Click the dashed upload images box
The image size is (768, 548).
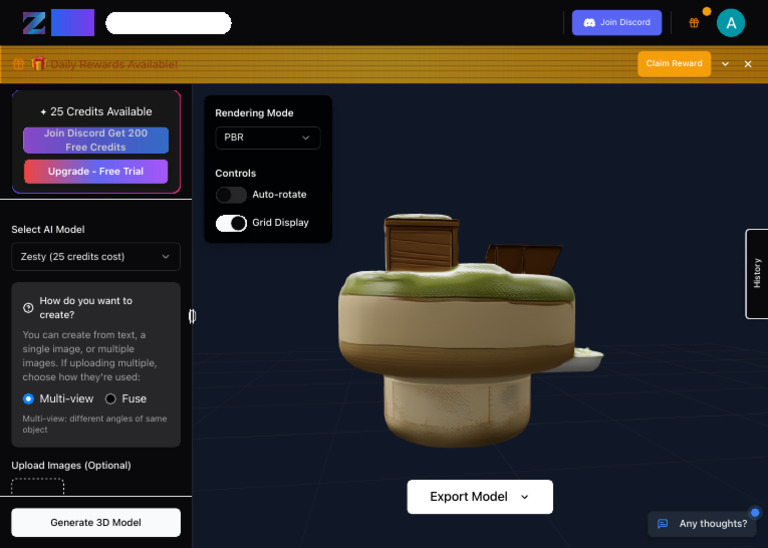[38, 486]
